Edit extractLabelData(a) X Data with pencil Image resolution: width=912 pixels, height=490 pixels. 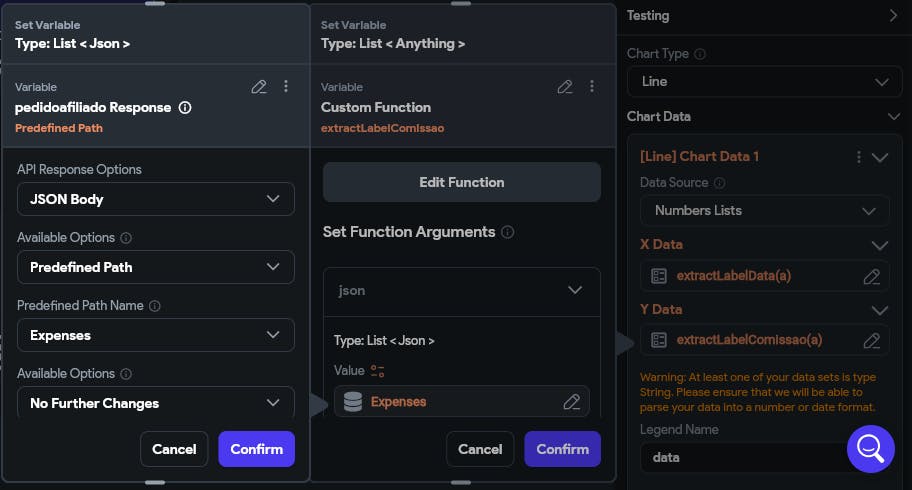coord(871,276)
